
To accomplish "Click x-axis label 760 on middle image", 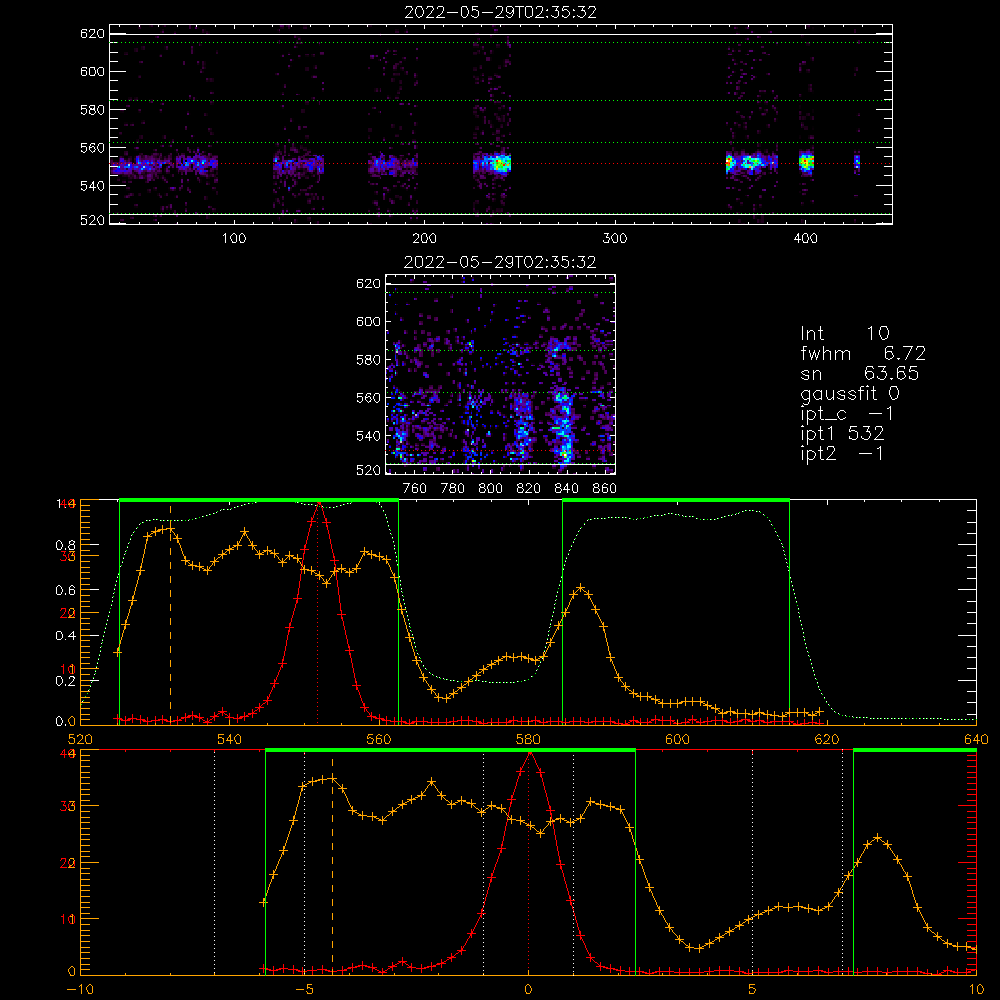I will click(x=415, y=489).
